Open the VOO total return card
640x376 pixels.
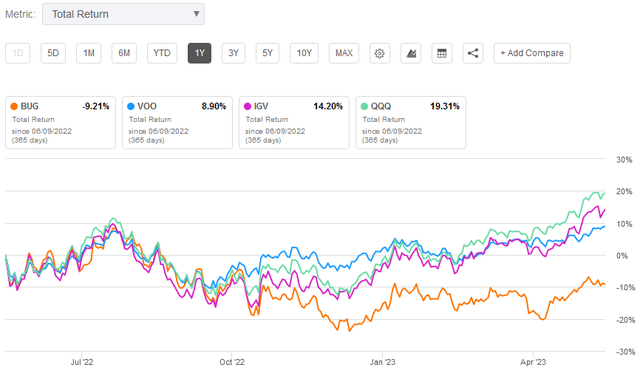point(177,122)
